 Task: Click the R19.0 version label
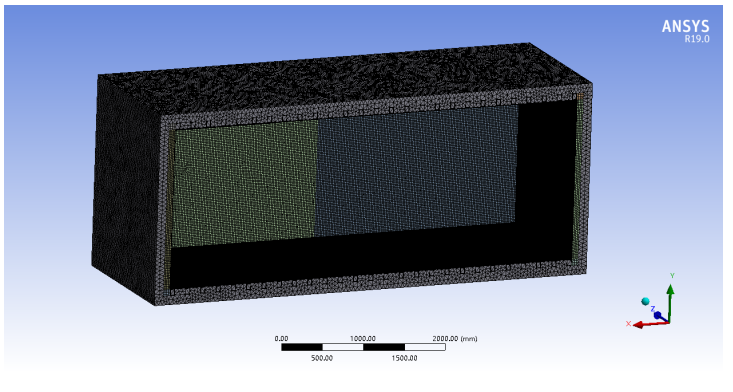[x=697, y=39]
